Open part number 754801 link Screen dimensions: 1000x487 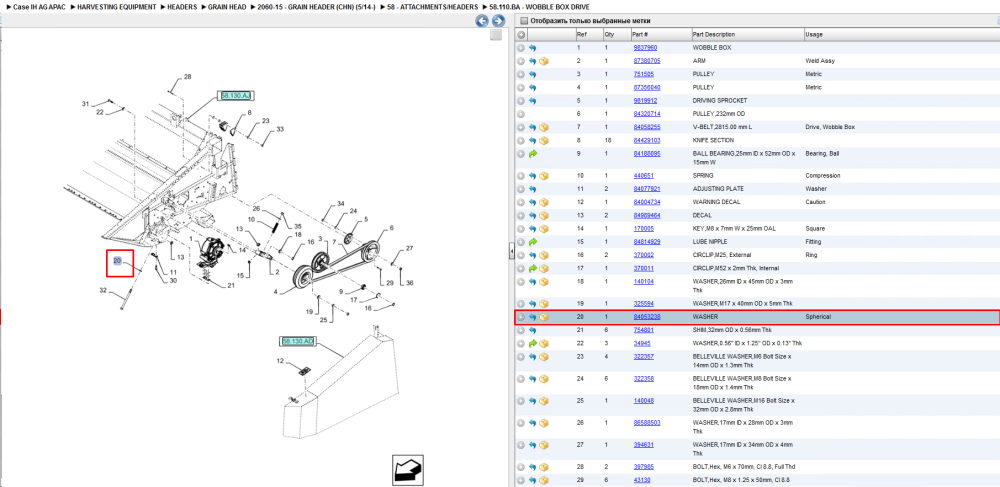(643, 330)
